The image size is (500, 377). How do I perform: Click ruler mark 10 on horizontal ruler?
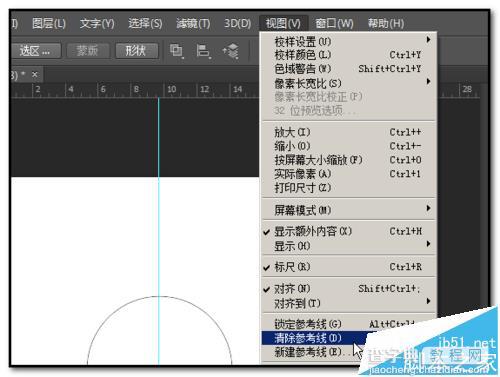tap(172, 89)
